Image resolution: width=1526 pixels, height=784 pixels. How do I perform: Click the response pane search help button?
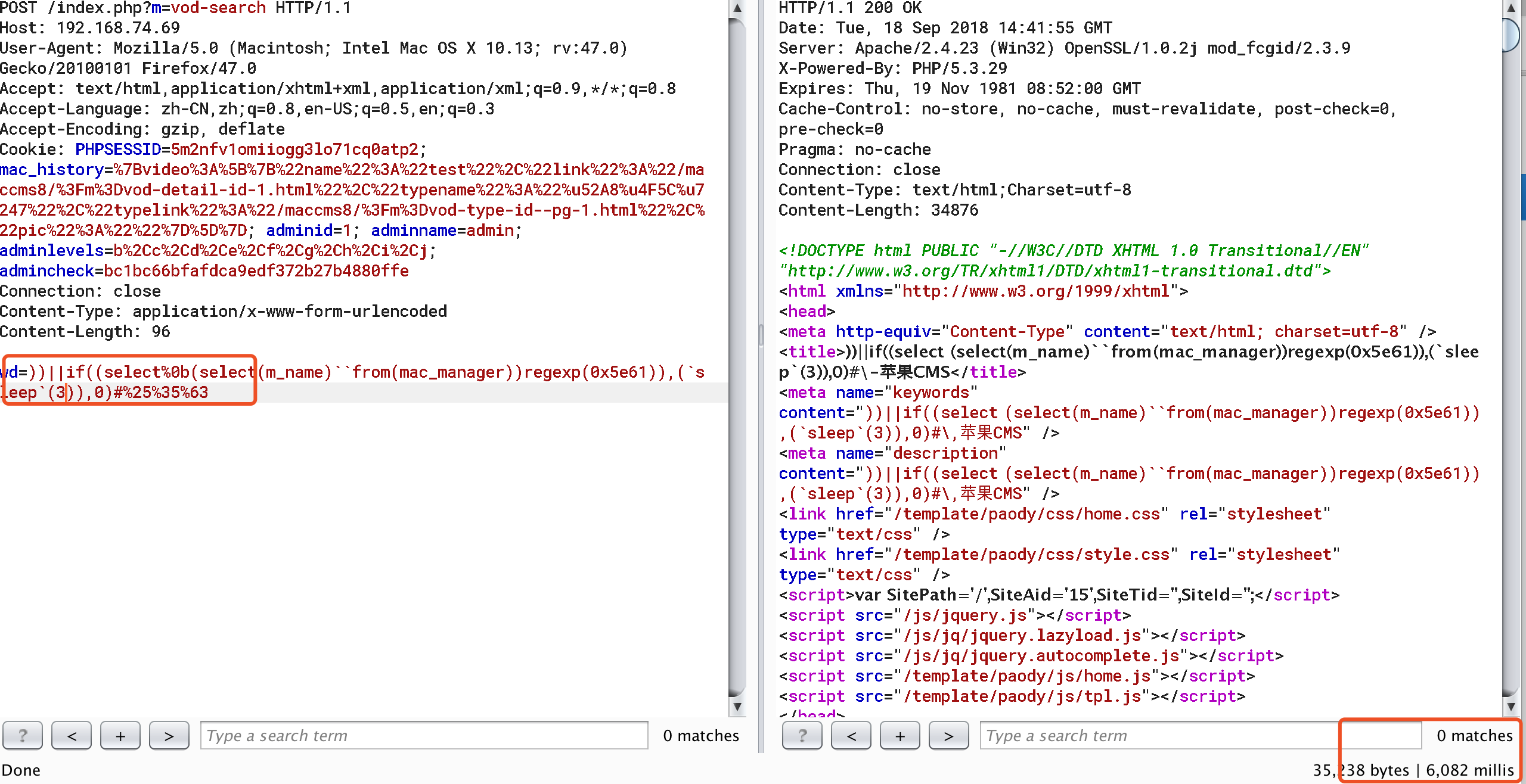(802, 736)
